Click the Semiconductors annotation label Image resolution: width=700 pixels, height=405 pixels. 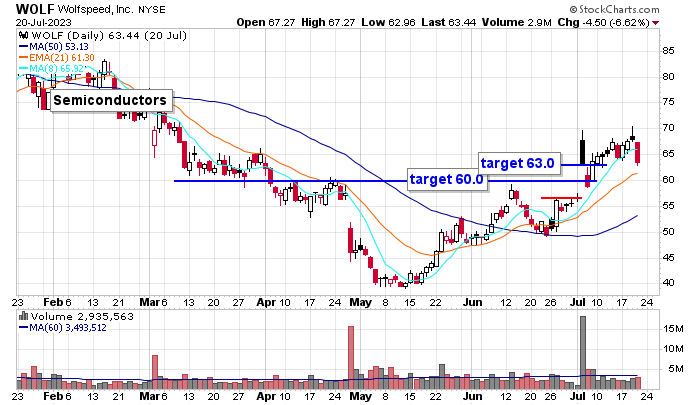pyautogui.click(x=110, y=100)
